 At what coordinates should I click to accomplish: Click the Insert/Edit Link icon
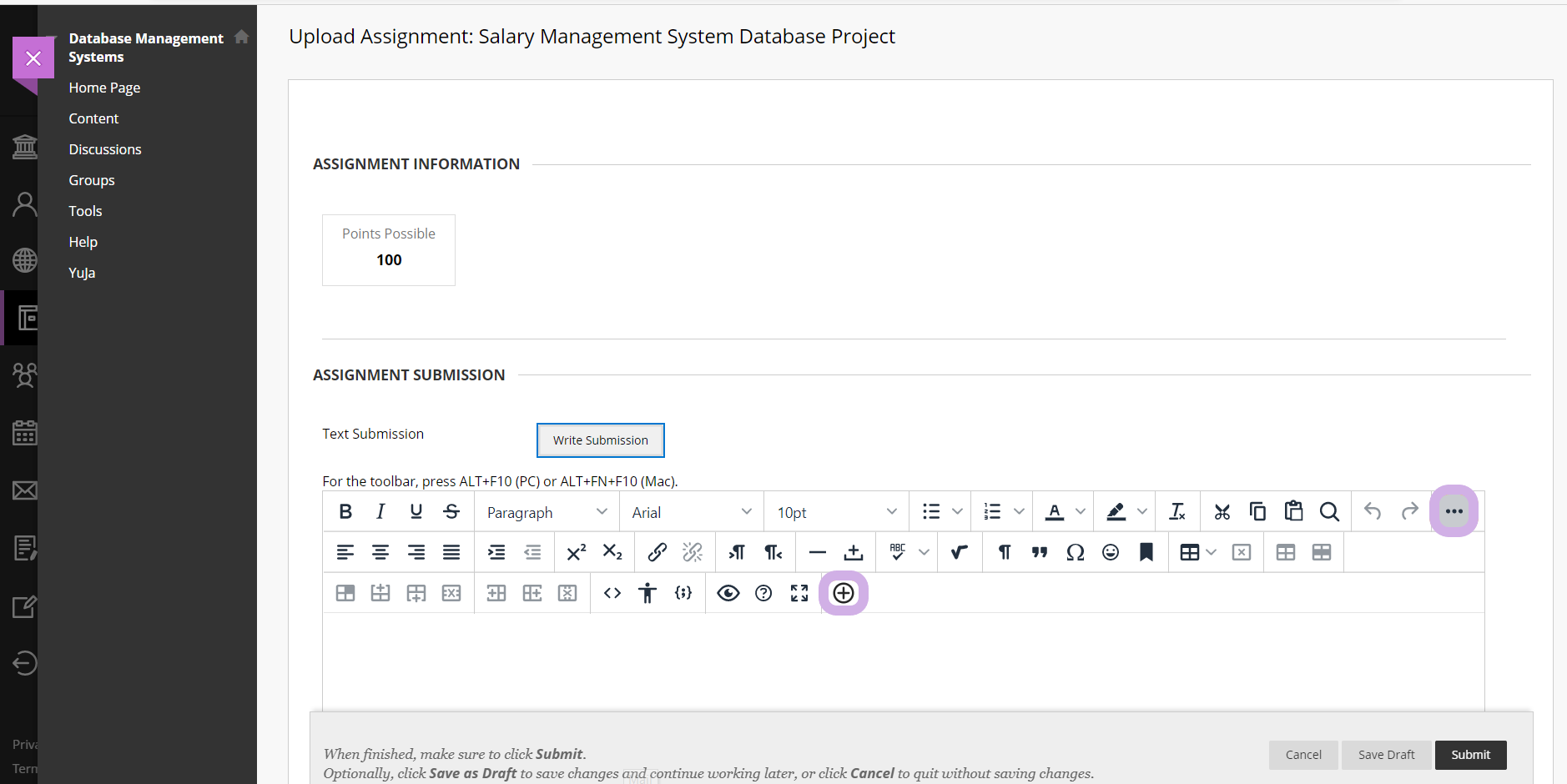pyautogui.click(x=657, y=552)
